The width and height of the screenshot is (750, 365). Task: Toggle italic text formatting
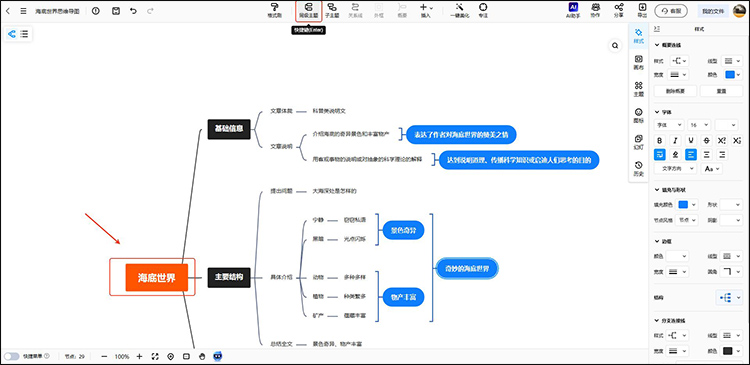tap(675, 141)
